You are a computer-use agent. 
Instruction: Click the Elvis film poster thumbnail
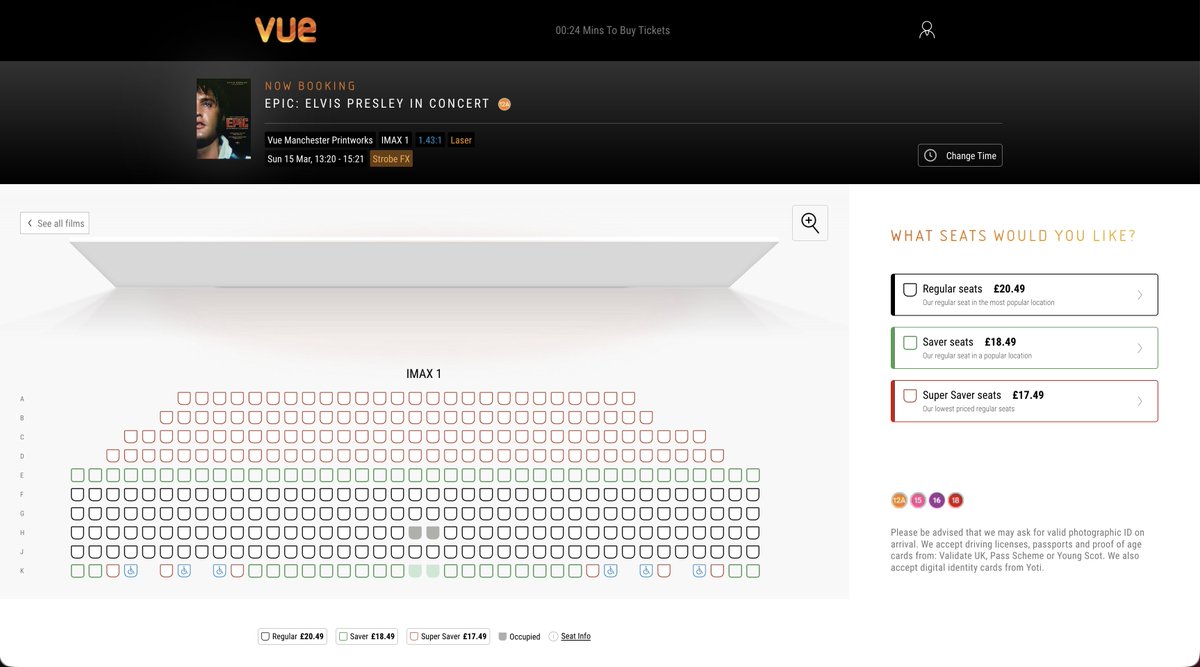tap(224, 119)
